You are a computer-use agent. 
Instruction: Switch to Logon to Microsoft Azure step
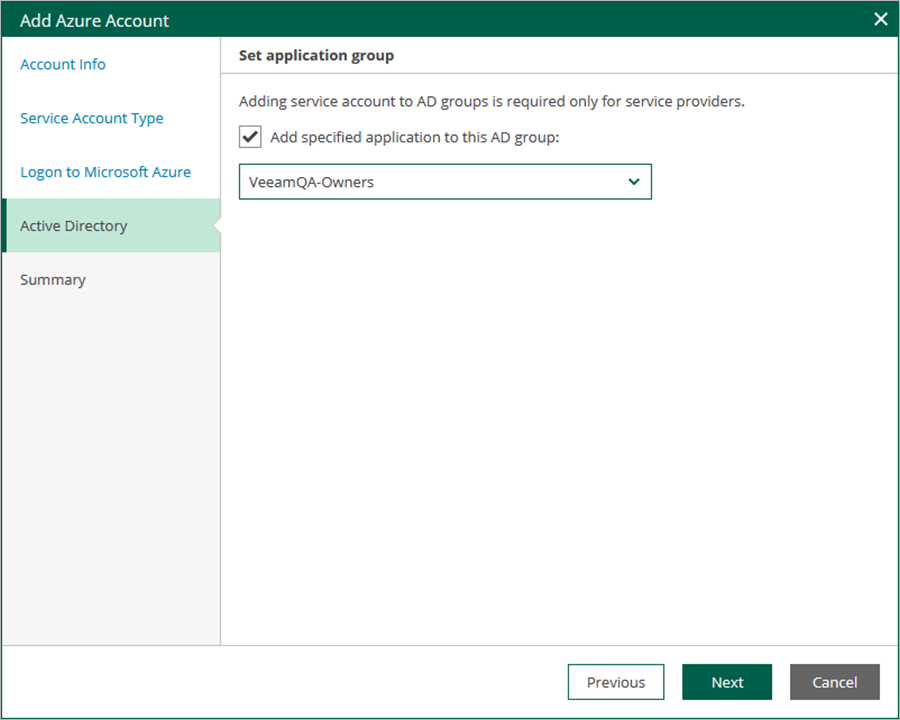(105, 172)
